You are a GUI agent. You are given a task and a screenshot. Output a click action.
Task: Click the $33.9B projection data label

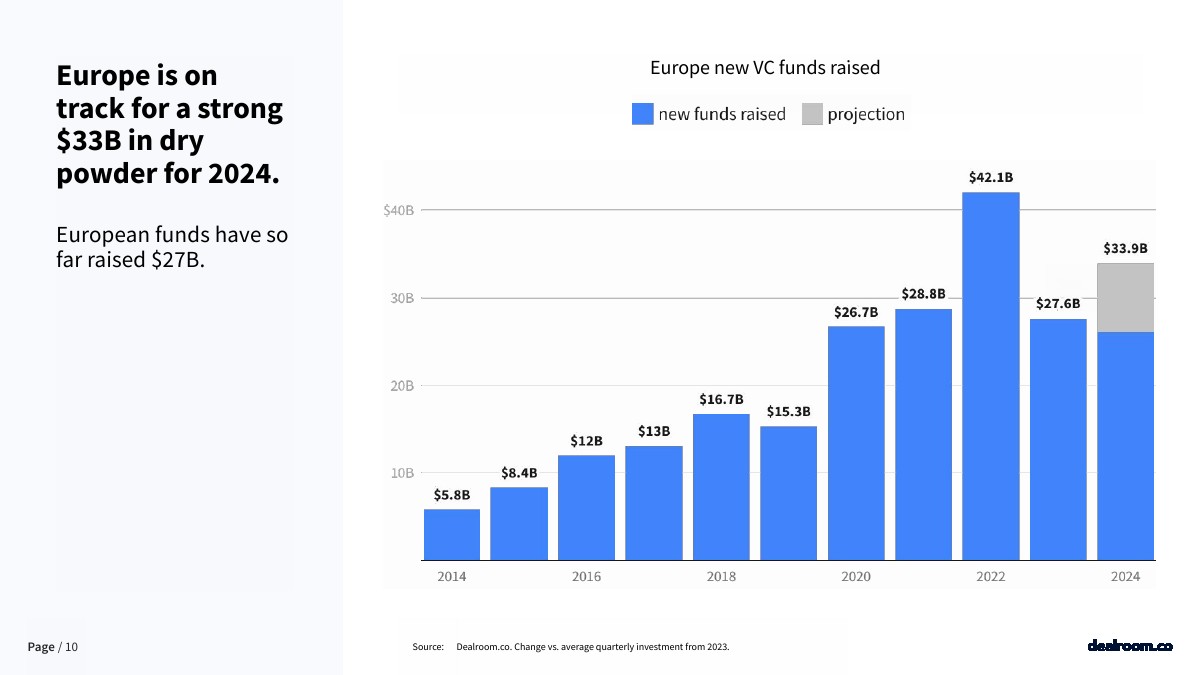1125,248
